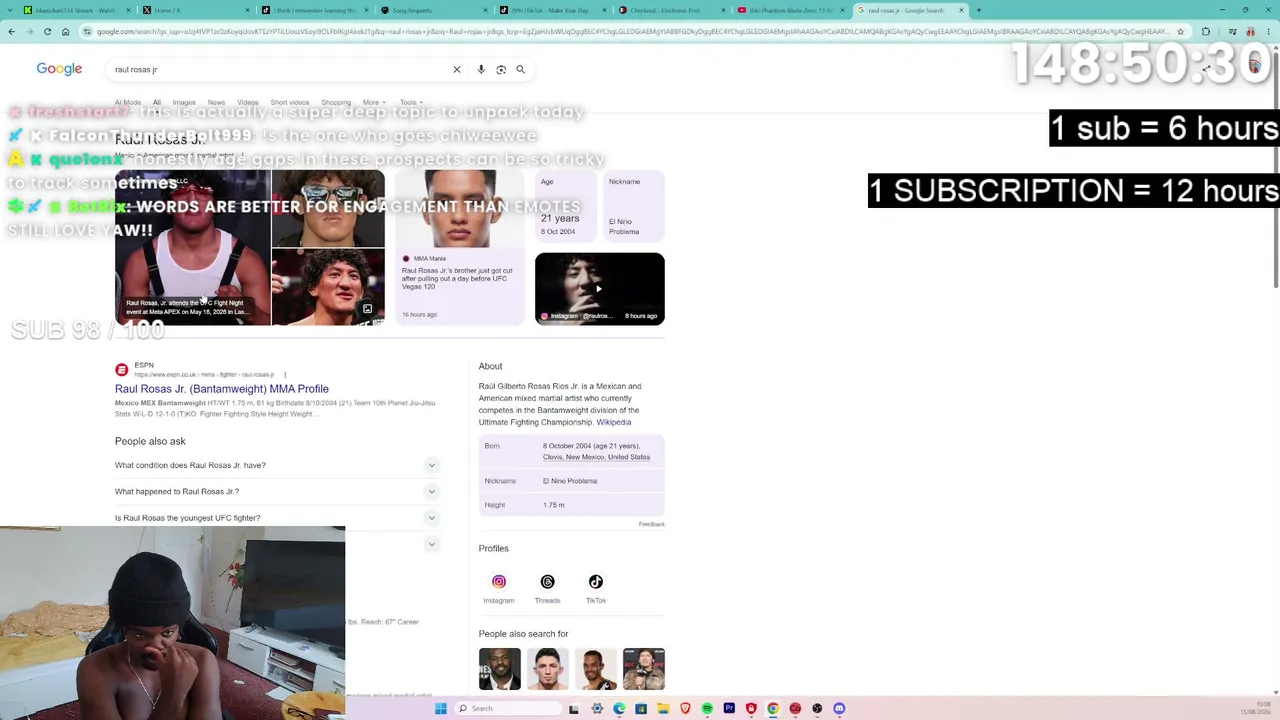Select first People also search for person

click(x=500, y=669)
